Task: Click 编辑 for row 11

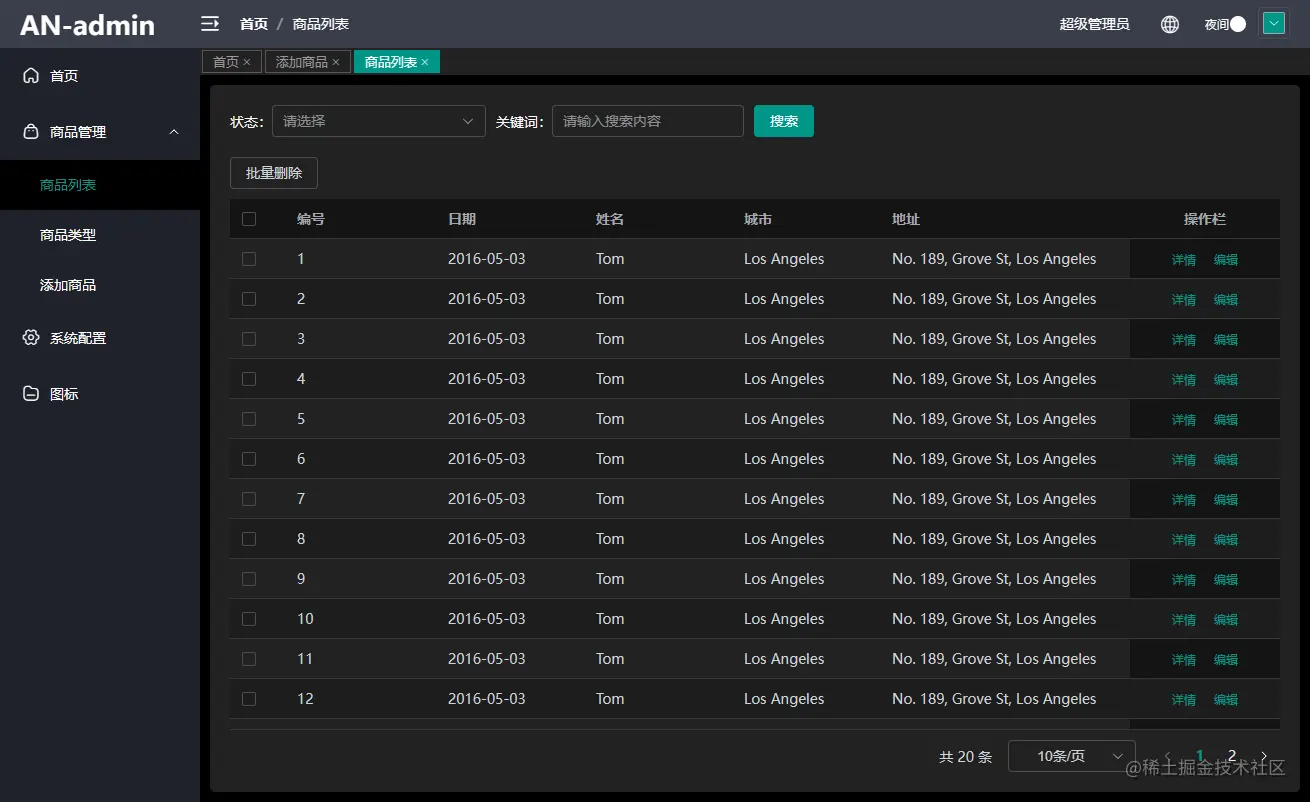Action: coord(1226,660)
